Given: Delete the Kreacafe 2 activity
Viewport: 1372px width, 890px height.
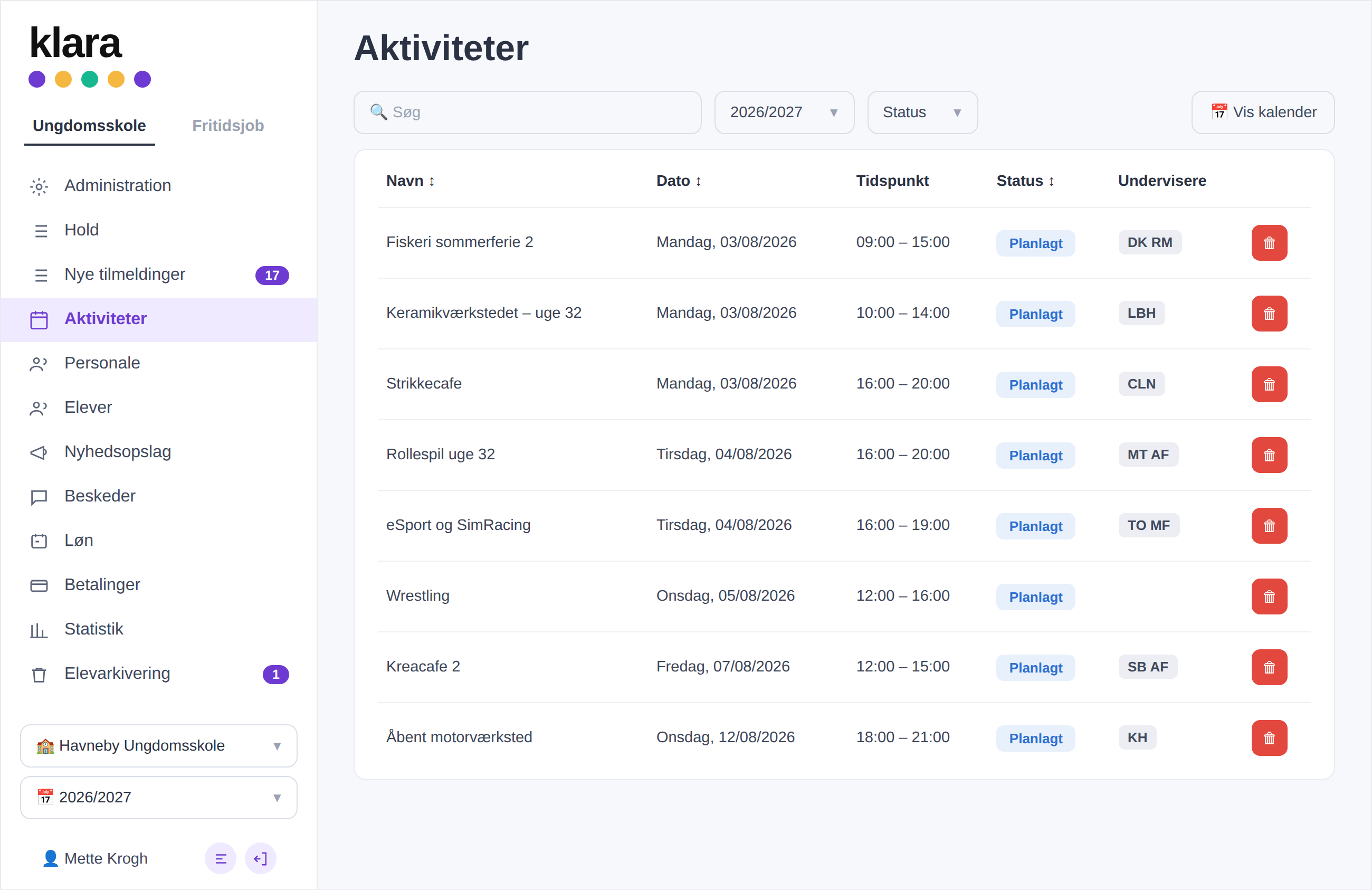Looking at the screenshot, I should (1269, 667).
